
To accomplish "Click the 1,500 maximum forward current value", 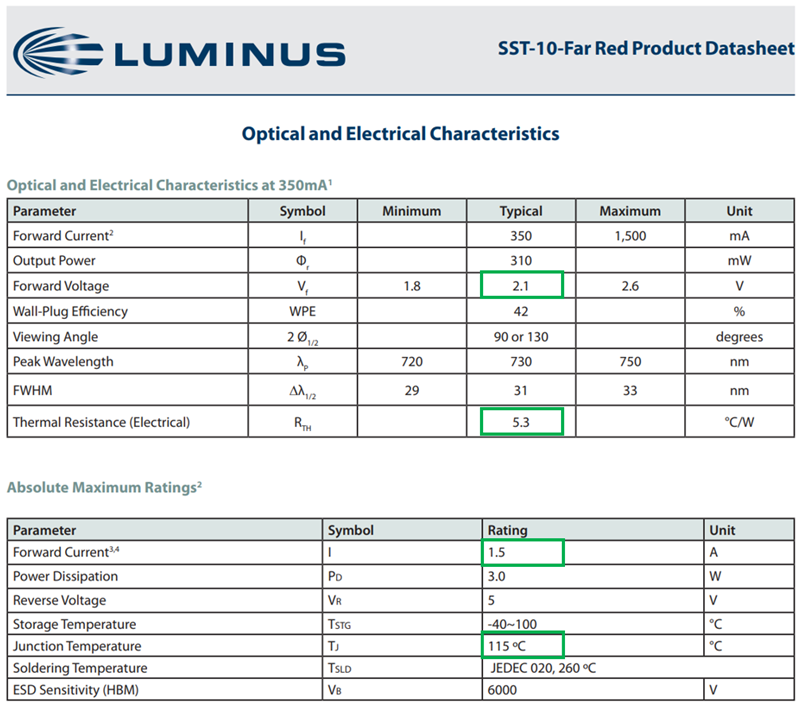I will tap(630, 236).
